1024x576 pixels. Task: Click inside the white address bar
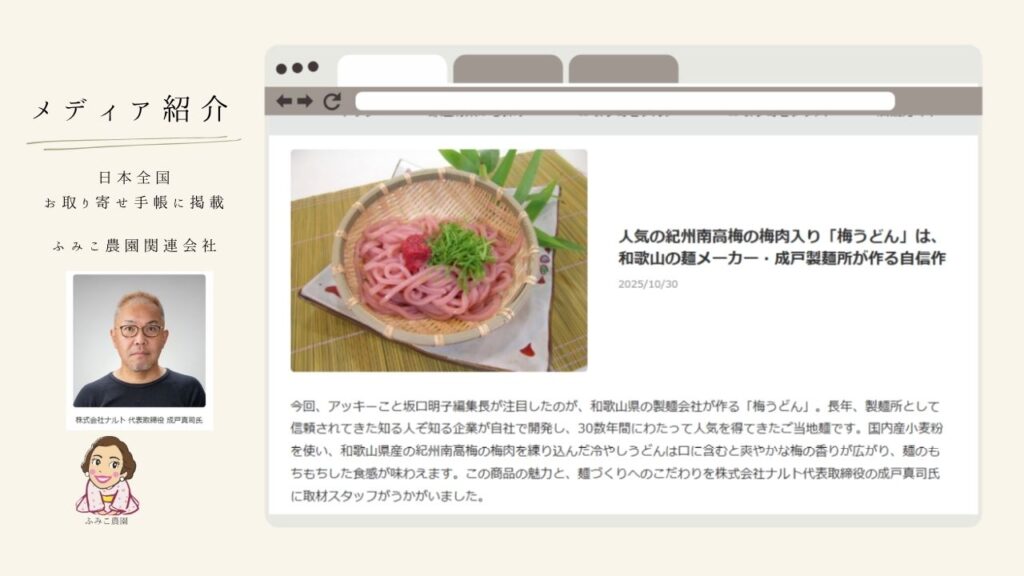click(x=625, y=101)
